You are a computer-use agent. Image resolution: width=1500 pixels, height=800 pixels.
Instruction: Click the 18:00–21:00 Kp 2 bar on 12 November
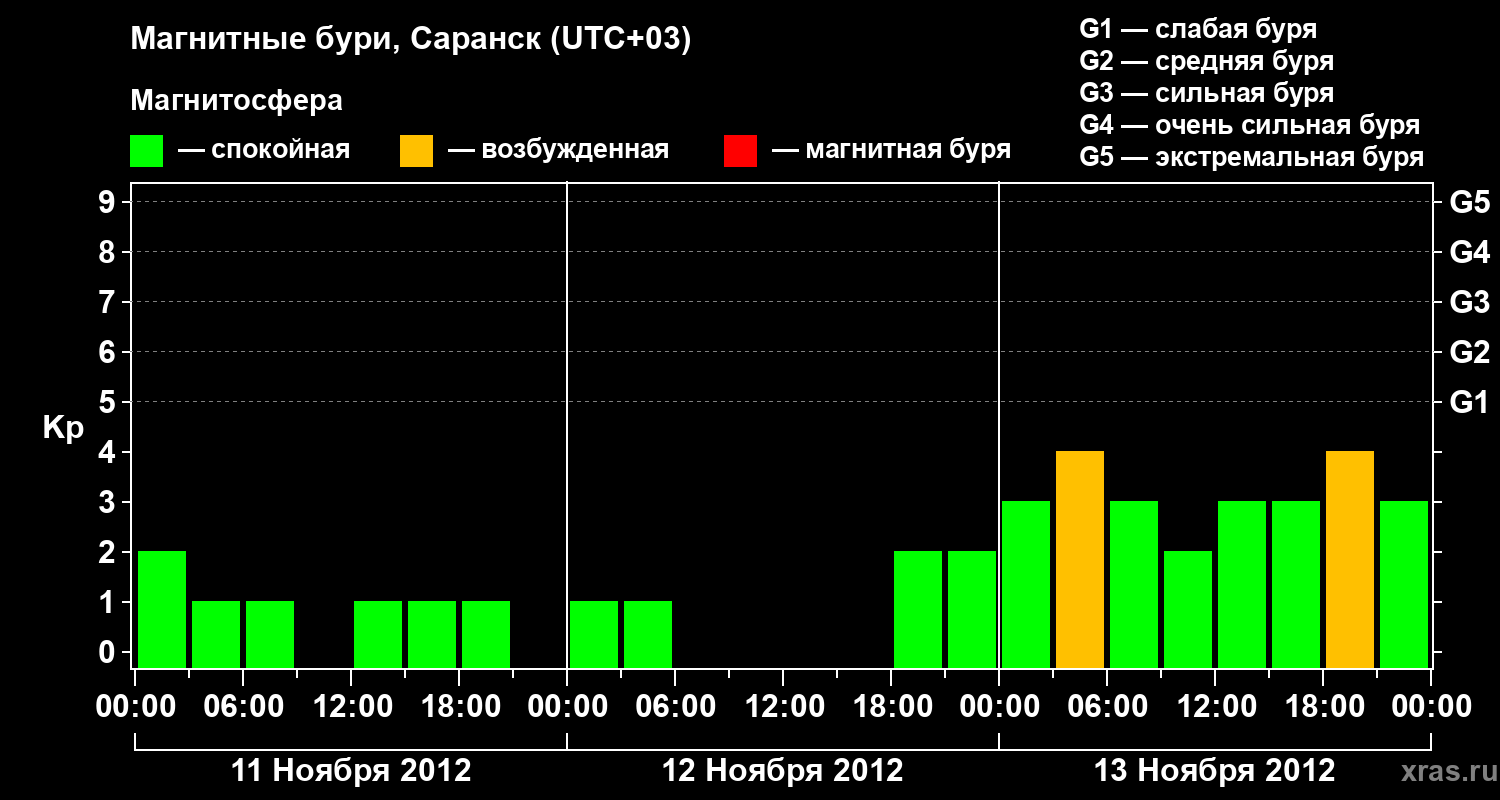click(918, 609)
